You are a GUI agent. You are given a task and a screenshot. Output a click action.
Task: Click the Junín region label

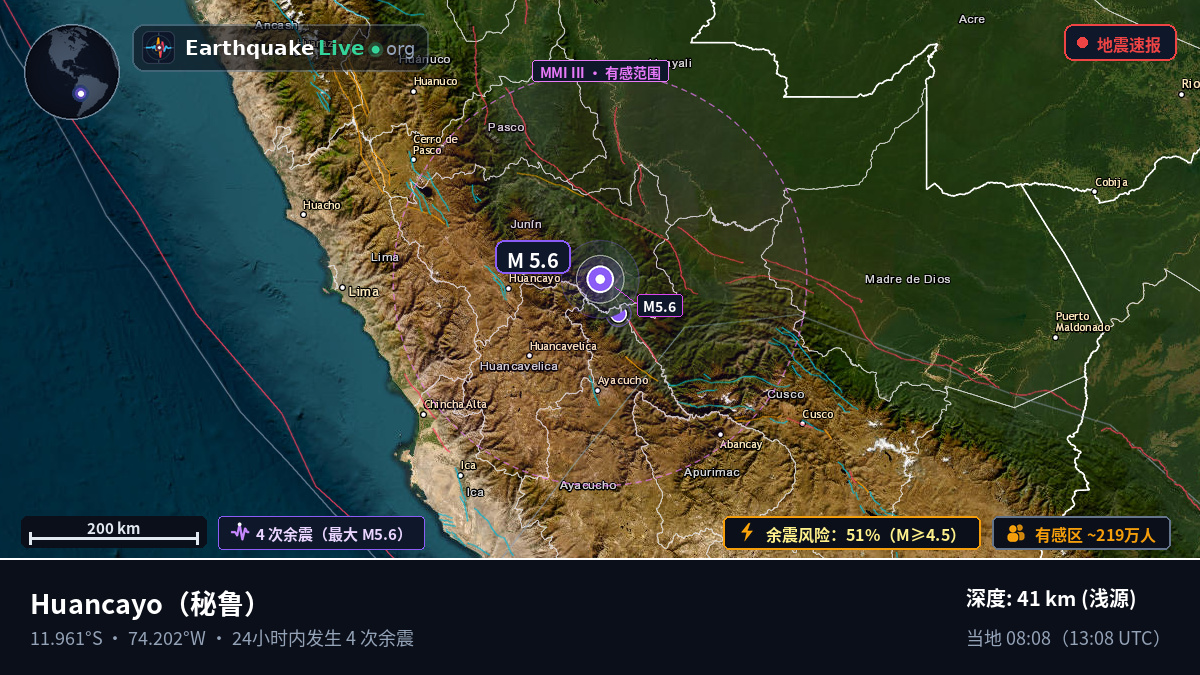(526, 224)
